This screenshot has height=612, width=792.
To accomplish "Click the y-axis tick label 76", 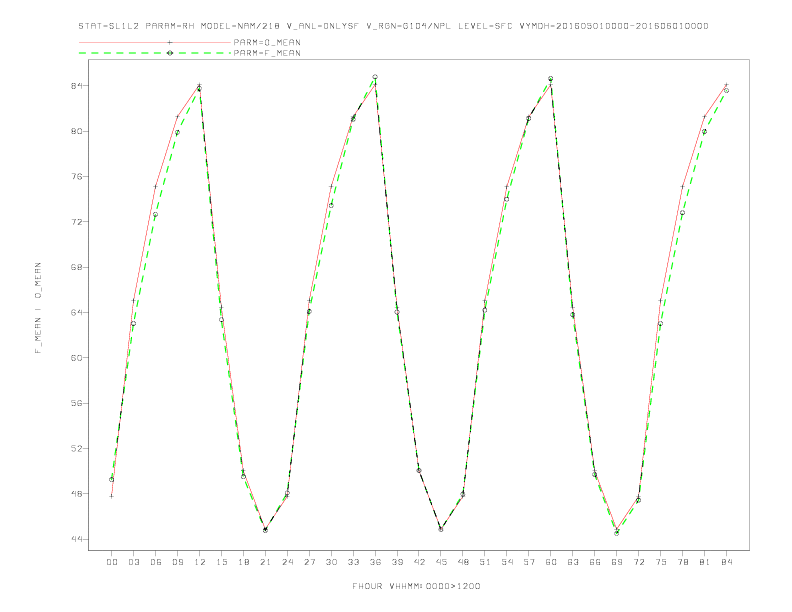I will [76, 177].
